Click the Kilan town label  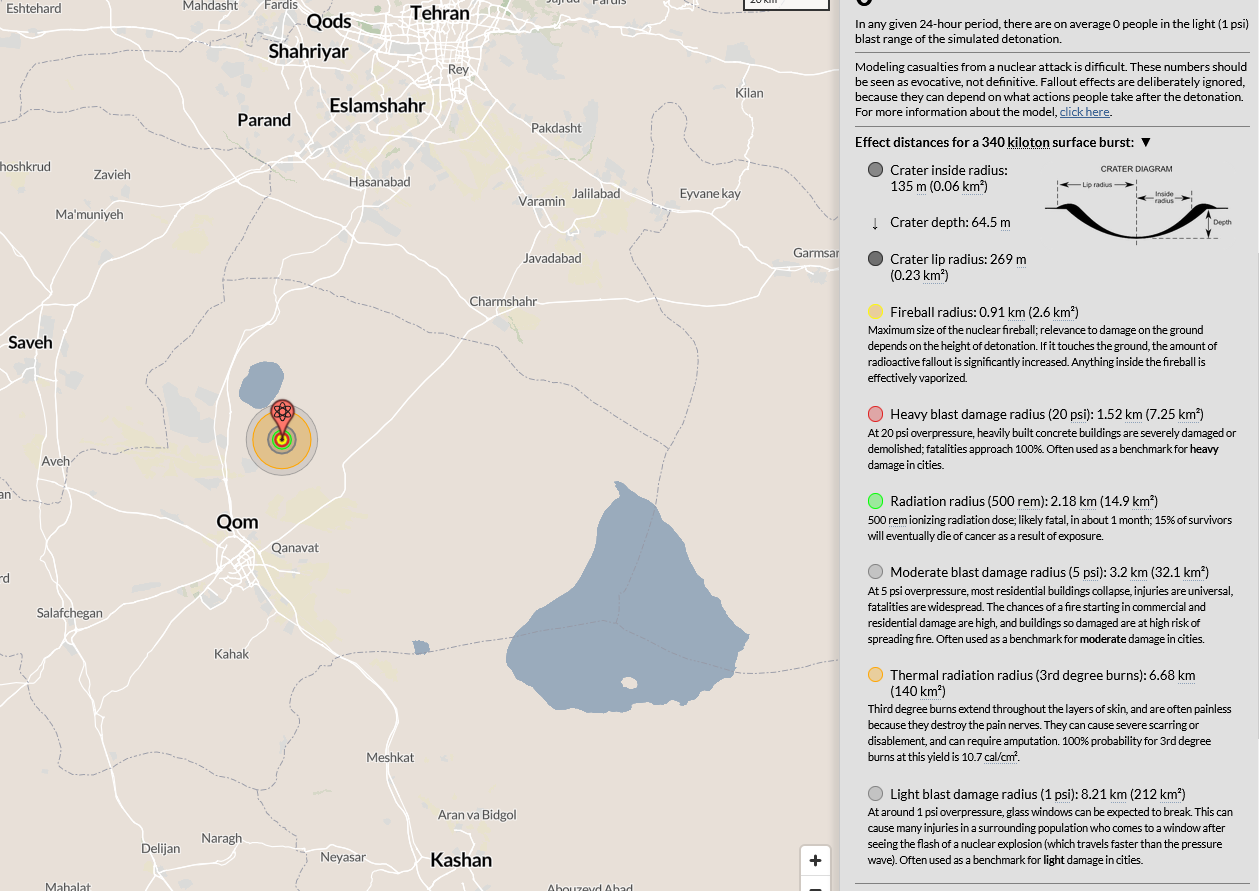[x=749, y=93]
